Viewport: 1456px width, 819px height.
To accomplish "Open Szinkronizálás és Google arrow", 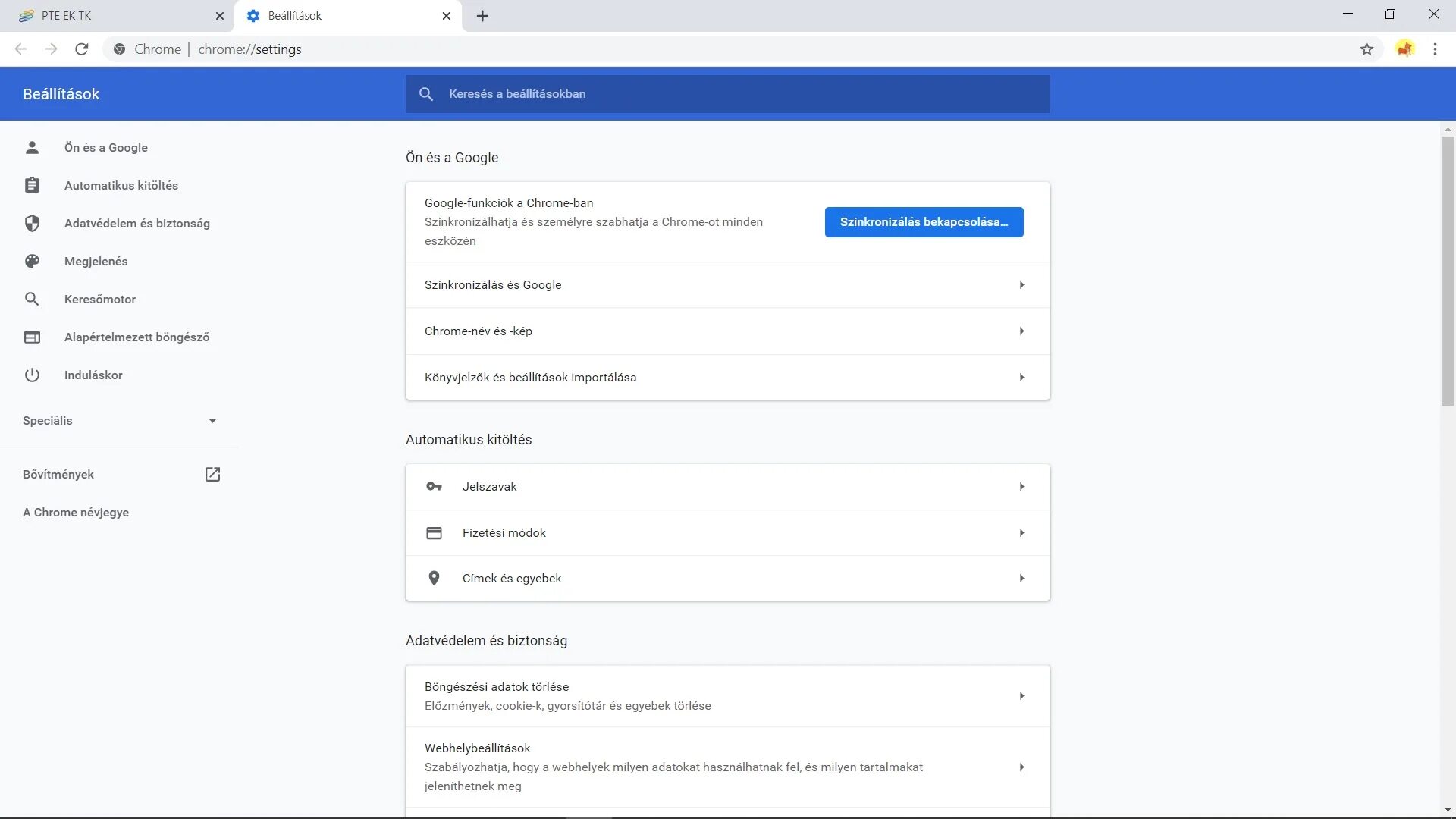I will tap(1021, 284).
